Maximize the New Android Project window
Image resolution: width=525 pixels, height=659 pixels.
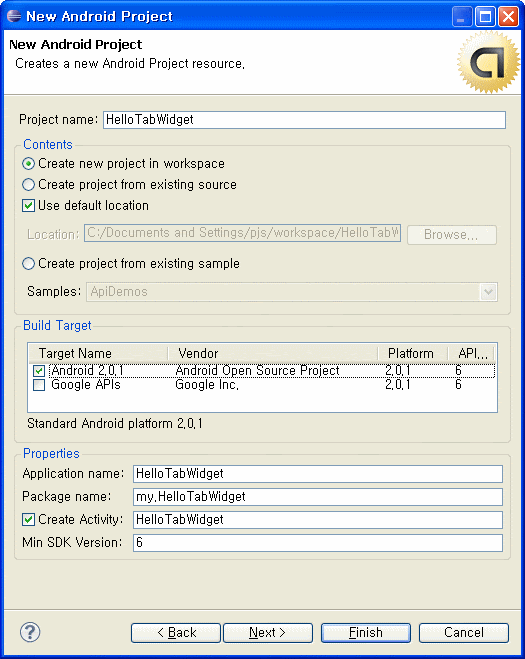[x=485, y=17]
